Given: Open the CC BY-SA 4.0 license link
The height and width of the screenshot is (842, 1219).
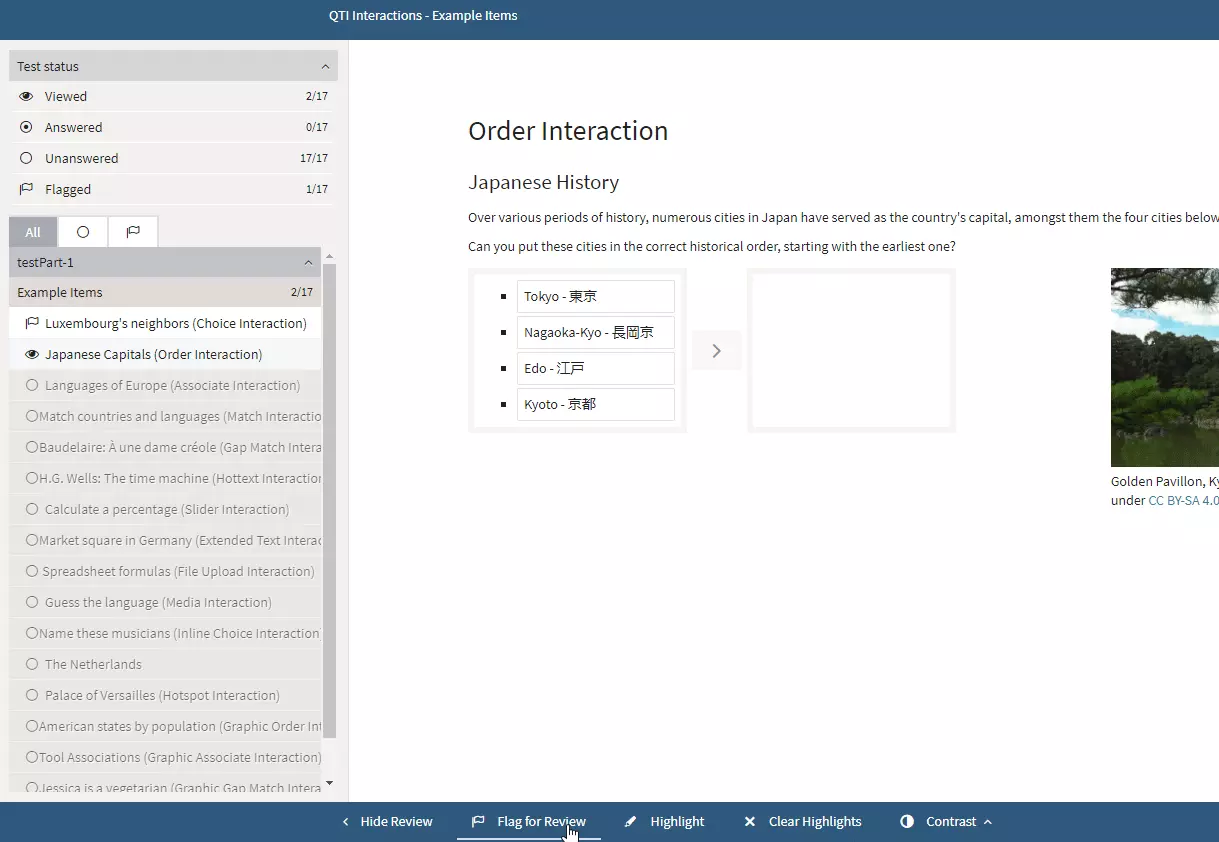Looking at the screenshot, I should point(1183,500).
